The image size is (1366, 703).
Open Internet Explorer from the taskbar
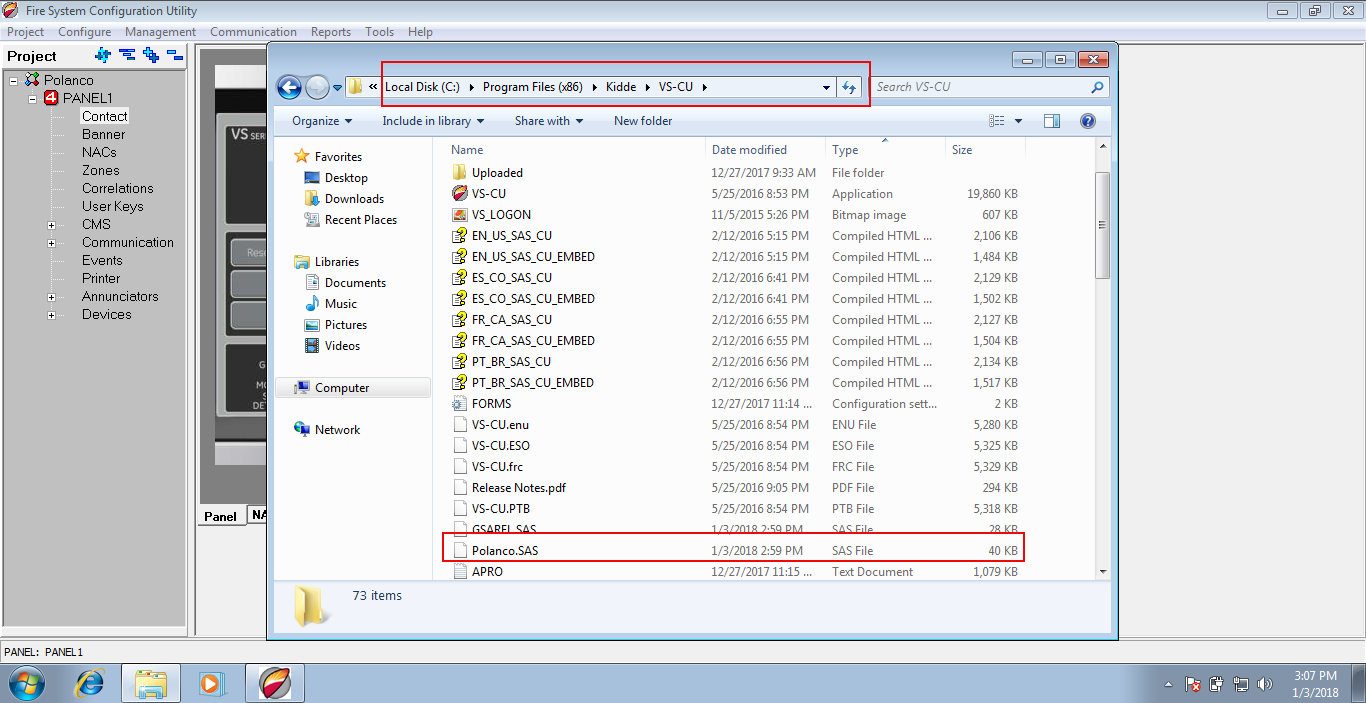(x=90, y=683)
